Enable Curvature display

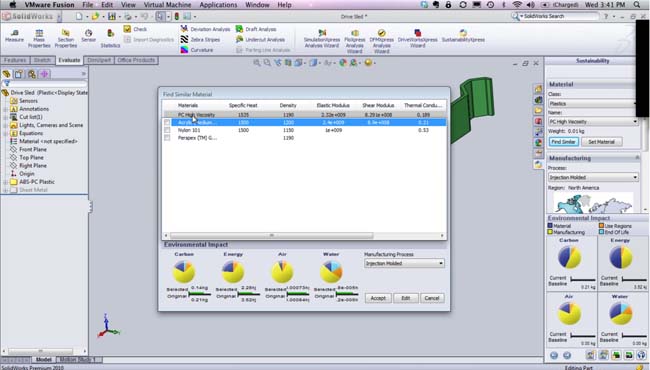coord(196,50)
